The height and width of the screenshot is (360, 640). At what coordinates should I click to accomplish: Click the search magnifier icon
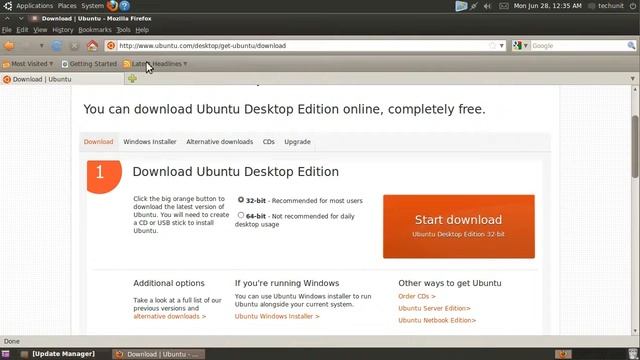click(x=631, y=46)
